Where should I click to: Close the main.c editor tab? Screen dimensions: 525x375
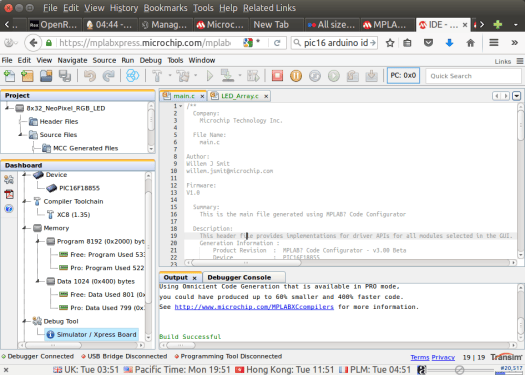click(x=202, y=96)
